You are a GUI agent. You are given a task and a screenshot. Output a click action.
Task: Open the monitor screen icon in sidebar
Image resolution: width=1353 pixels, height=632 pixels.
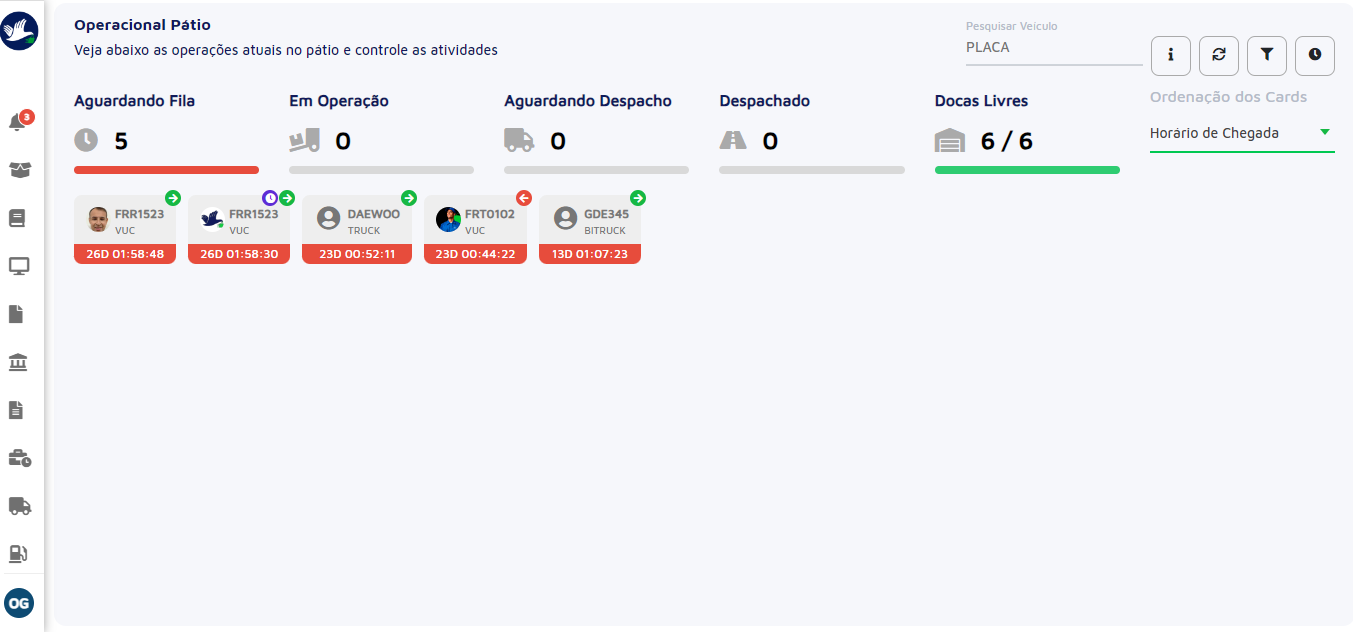tap(19, 266)
